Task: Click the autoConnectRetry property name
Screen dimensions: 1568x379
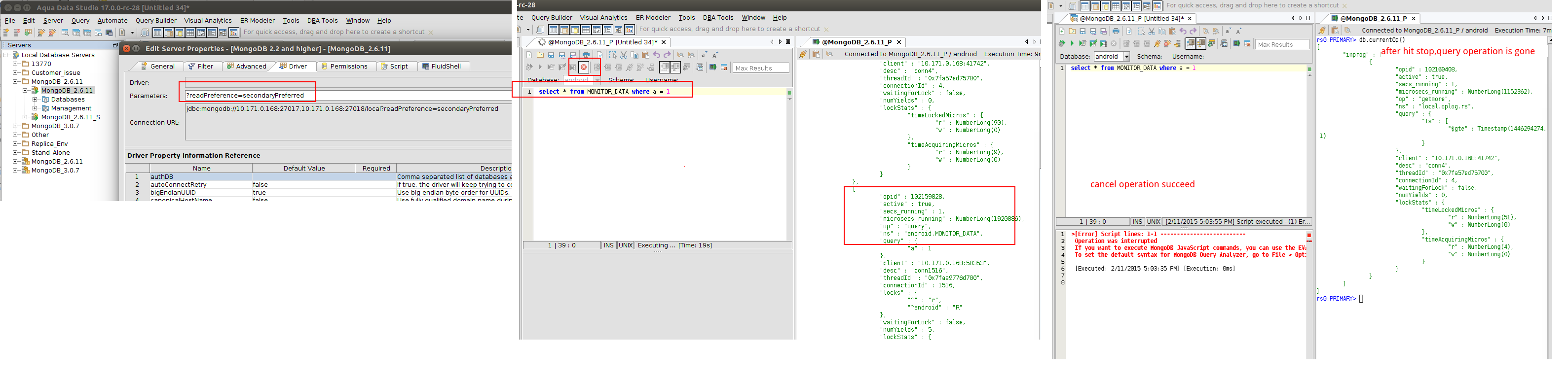Action: tap(178, 184)
